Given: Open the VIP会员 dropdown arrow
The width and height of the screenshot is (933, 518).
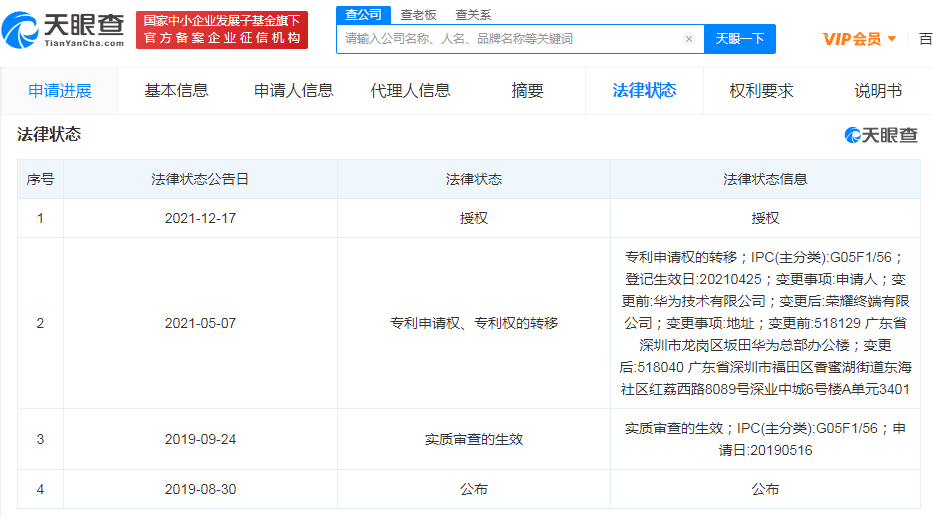Looking at the screenshot, I should click(x=891, y=39).
